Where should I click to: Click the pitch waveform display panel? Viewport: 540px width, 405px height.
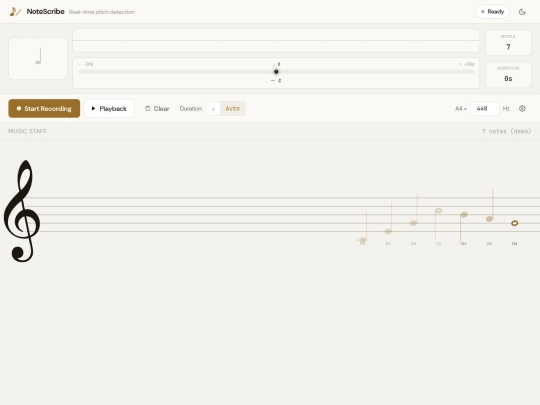(x=276, y=41)
